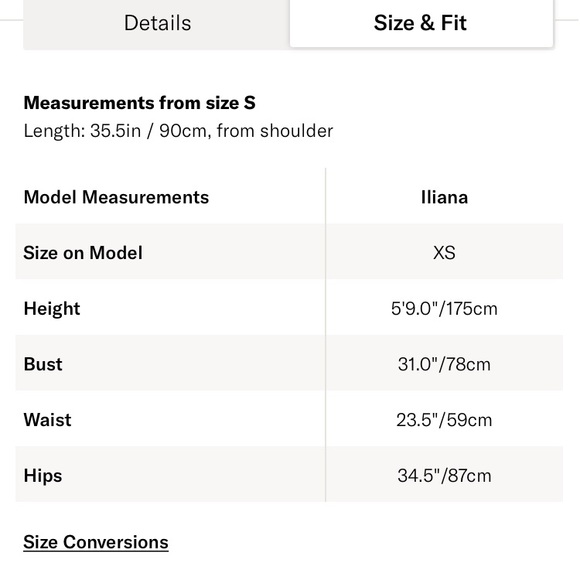Select the Hips row label
The height and width of the screenshot is (580, 580).
pyautogui.click(x=43, y=476)
